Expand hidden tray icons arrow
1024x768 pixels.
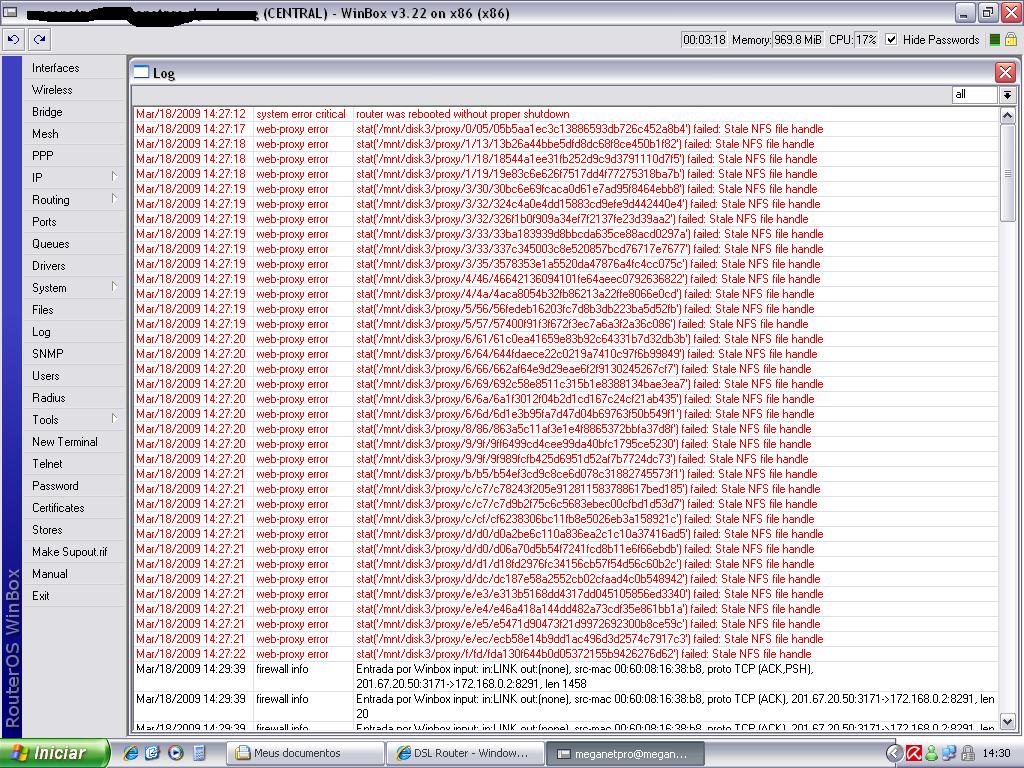(895, 753)
